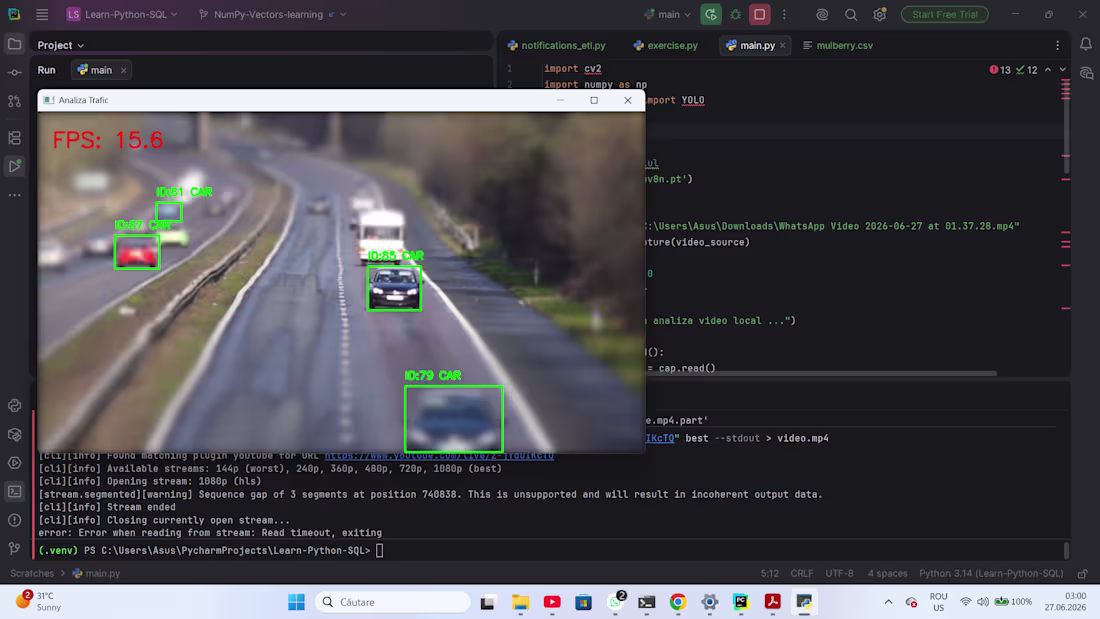Viewport: 1100px width, 619px height.
Task: Open the Structure tool window
Action: click(x=14, y=138)
